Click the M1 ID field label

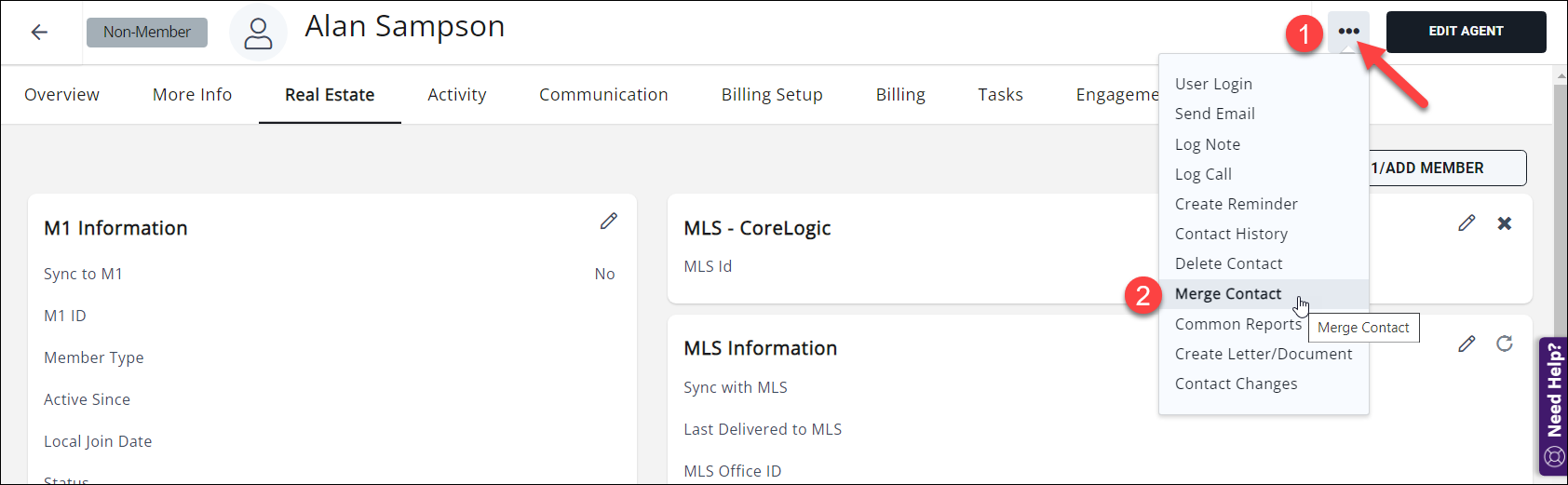click(65, 316)
